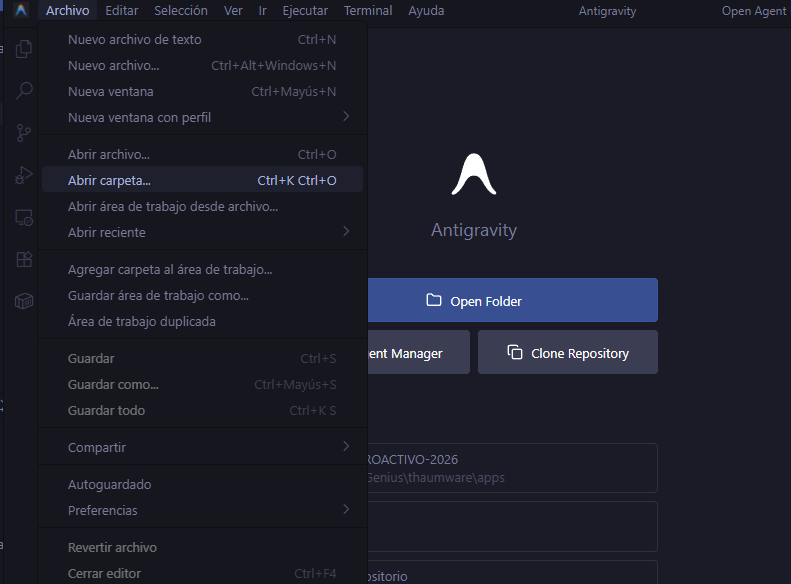
Task: Open the Extensions icon in sidebar
Action: click(x=23, y=260)
